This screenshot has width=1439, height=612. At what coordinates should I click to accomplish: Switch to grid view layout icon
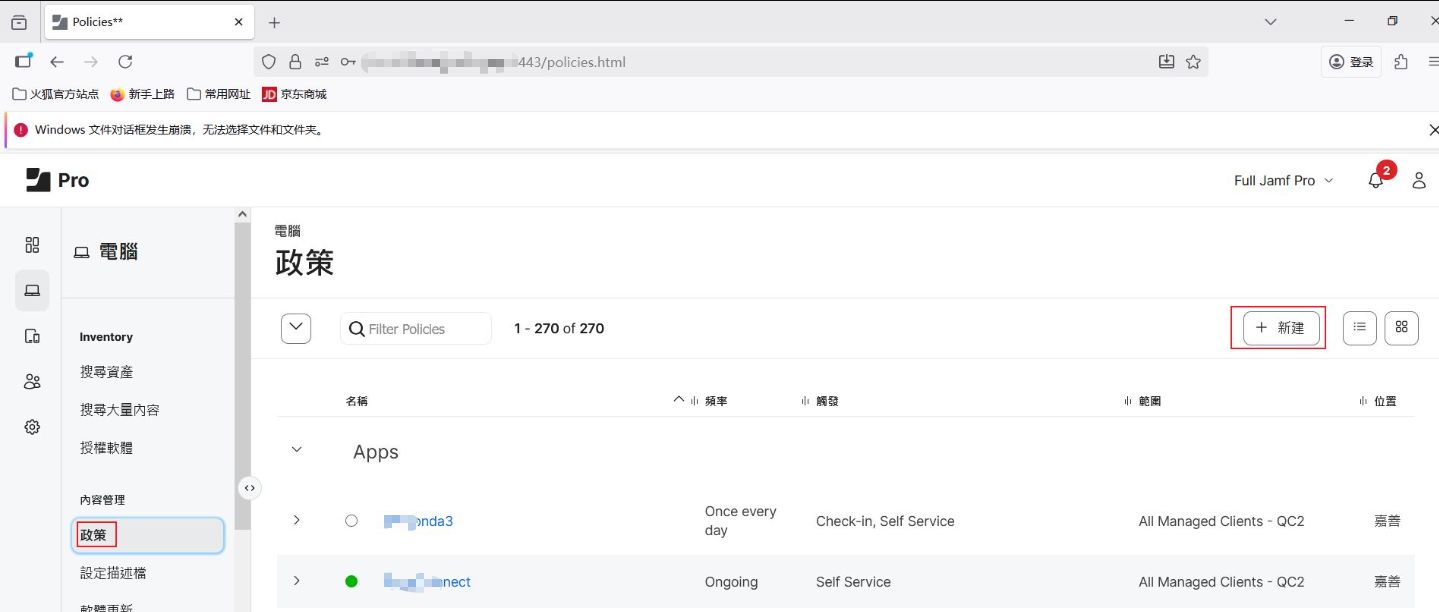pos(1401,328)
